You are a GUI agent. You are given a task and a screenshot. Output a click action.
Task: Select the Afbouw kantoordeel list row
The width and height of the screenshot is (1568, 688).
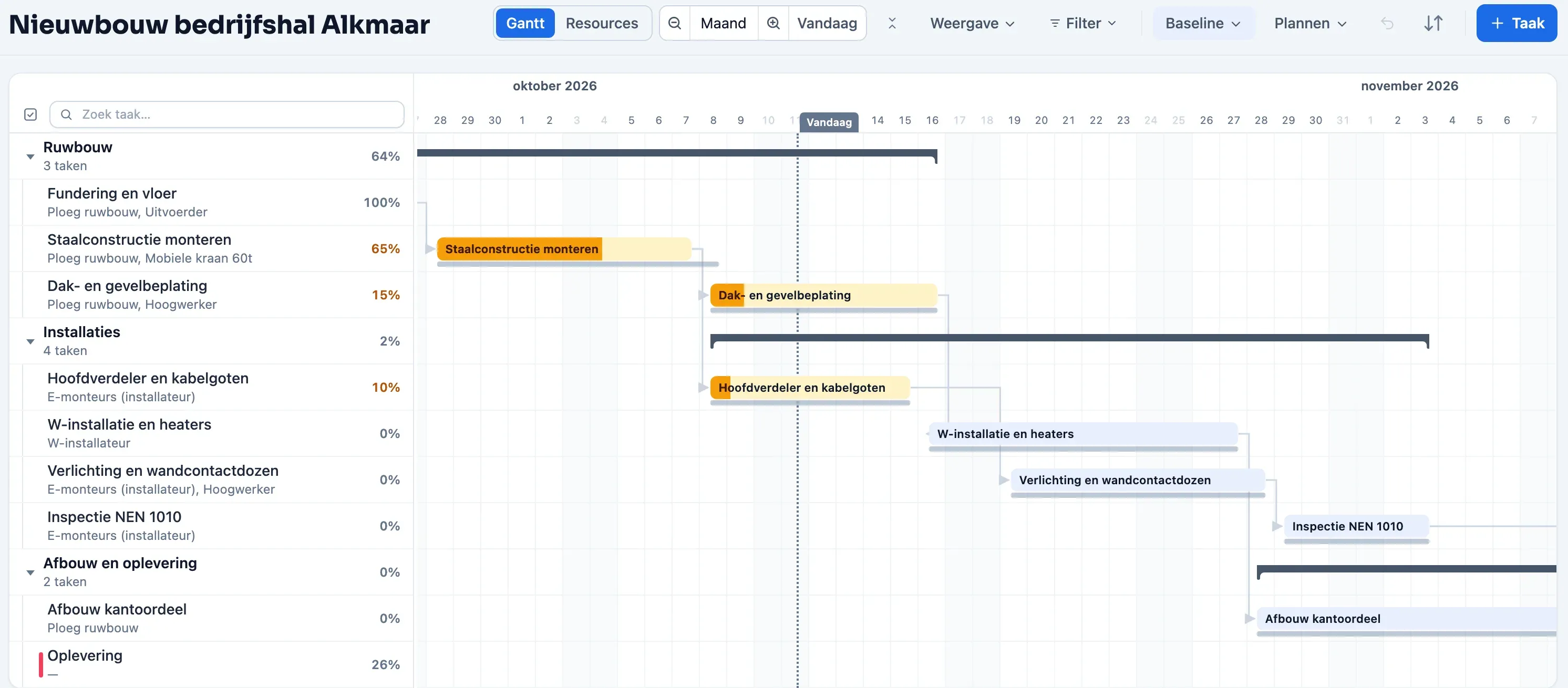(x=211, y=619)
